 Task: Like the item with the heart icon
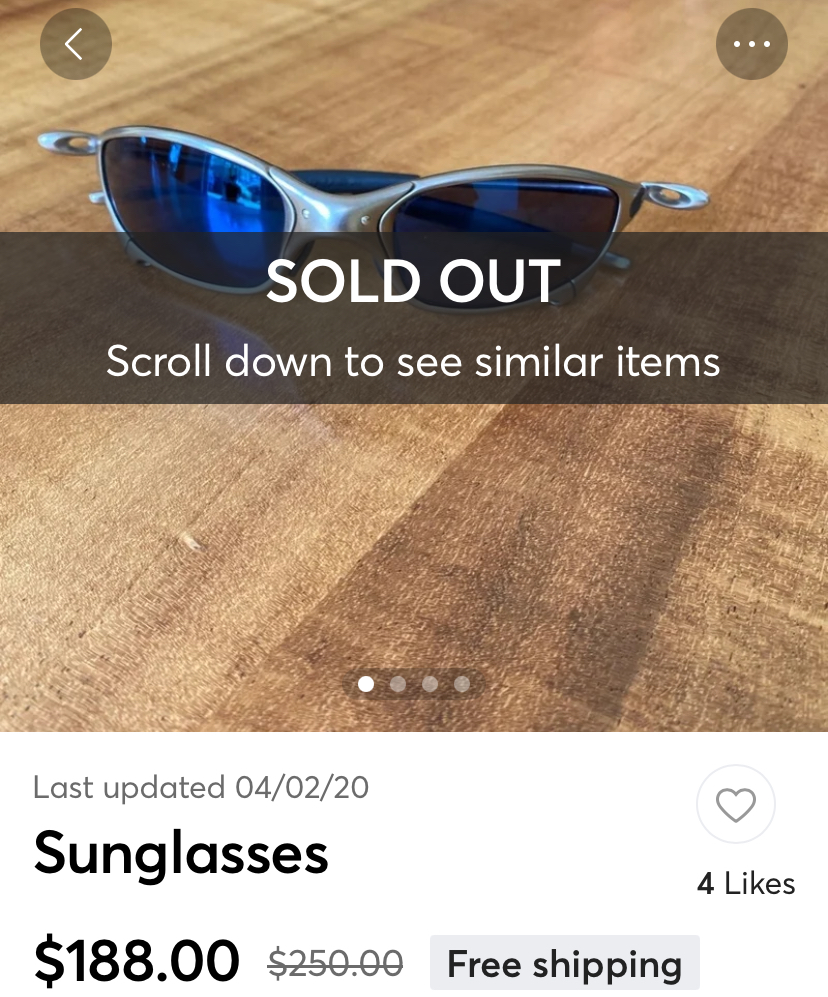(736, 805)
